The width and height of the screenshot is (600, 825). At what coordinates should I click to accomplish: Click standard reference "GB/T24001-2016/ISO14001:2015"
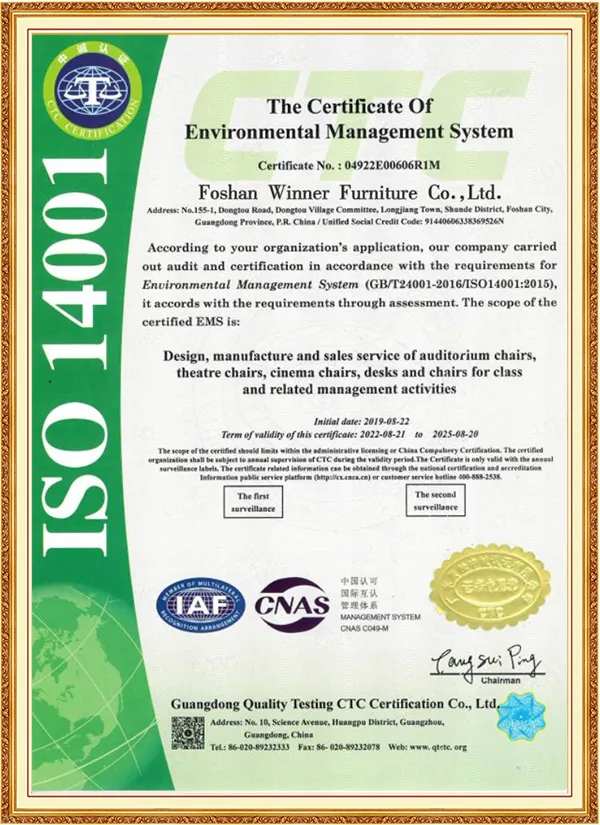[x=460, y=285]
